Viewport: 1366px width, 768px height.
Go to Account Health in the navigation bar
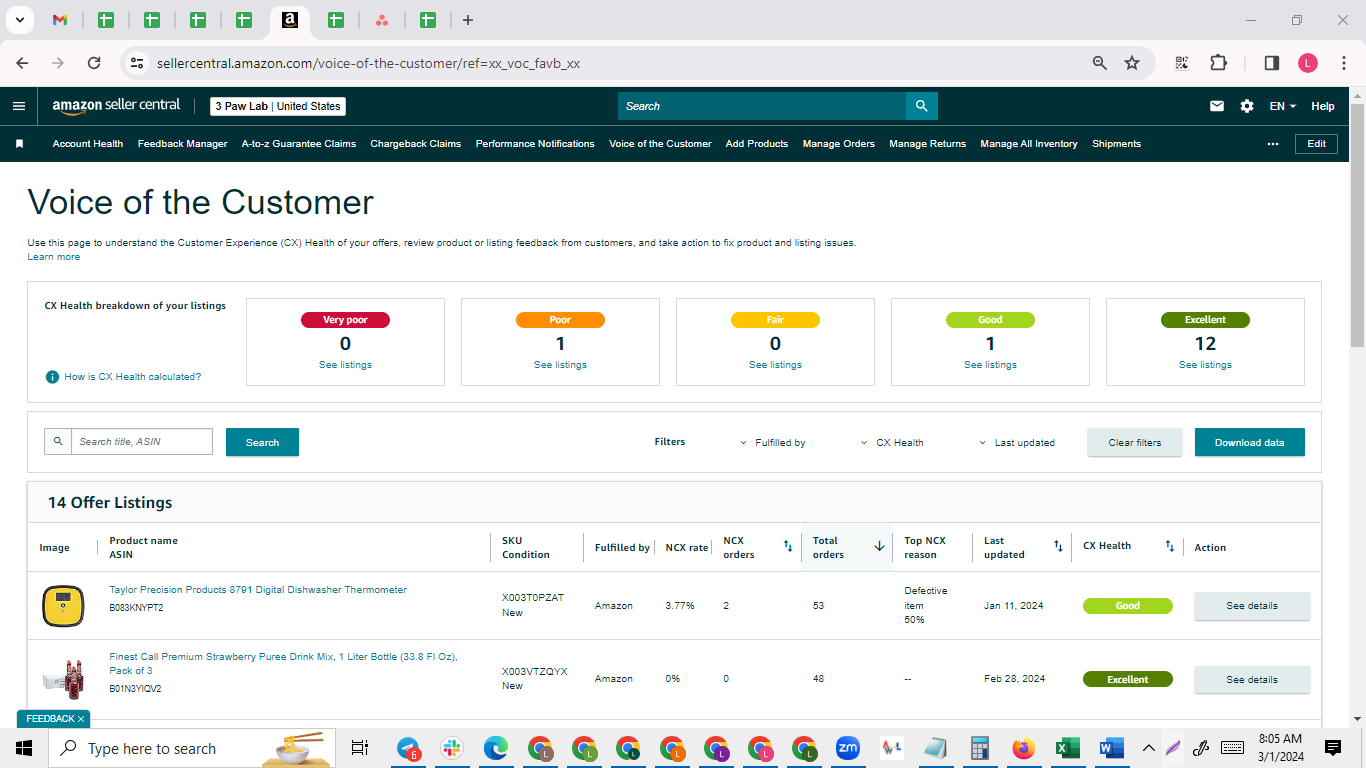[88, 144]
